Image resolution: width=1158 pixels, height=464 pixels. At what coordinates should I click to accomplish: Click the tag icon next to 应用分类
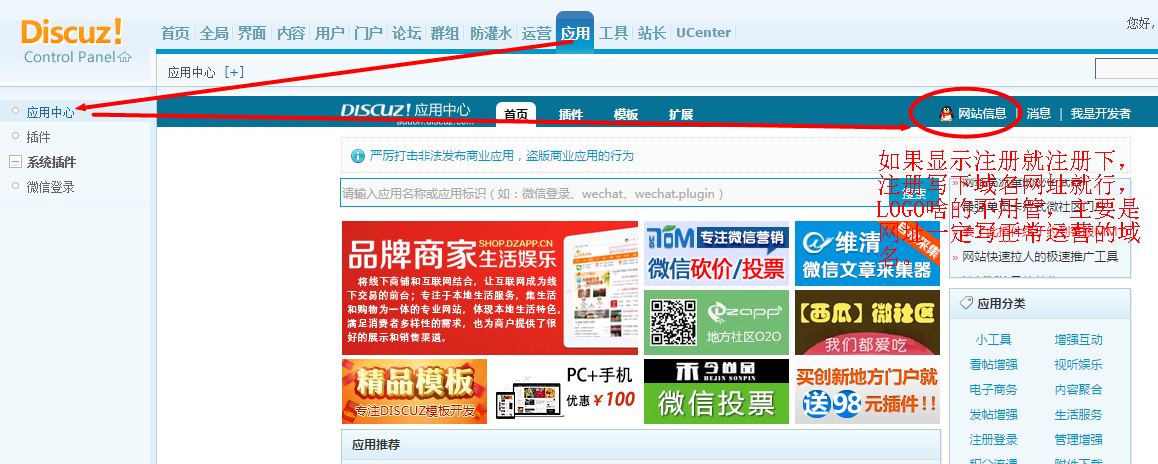click(x=965, y=304)
